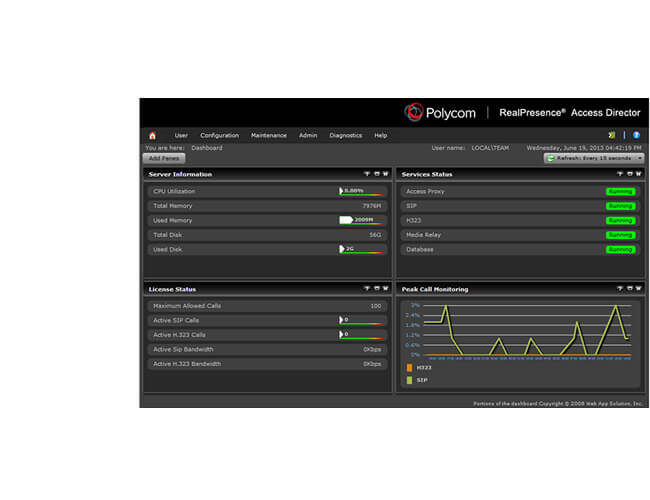Open the Configuration menu
Screen dimensions: 650x500
[219, 136]
